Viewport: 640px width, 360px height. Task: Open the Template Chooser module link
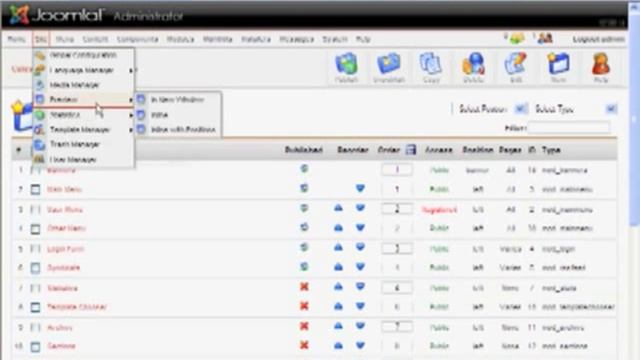point(77,307)
